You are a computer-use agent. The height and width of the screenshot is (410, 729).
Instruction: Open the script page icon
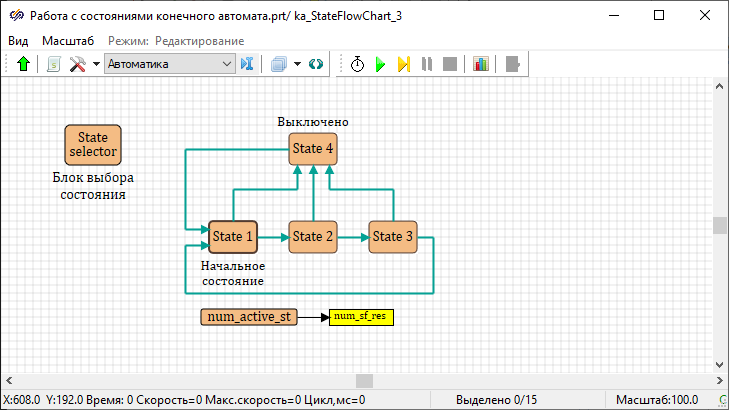pos(54,64)
